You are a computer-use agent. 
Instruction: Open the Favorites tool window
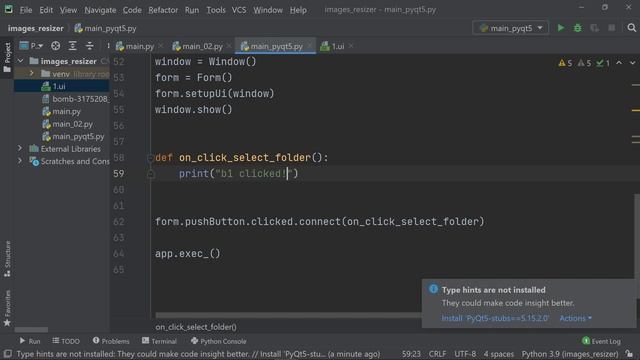point(7,308)
